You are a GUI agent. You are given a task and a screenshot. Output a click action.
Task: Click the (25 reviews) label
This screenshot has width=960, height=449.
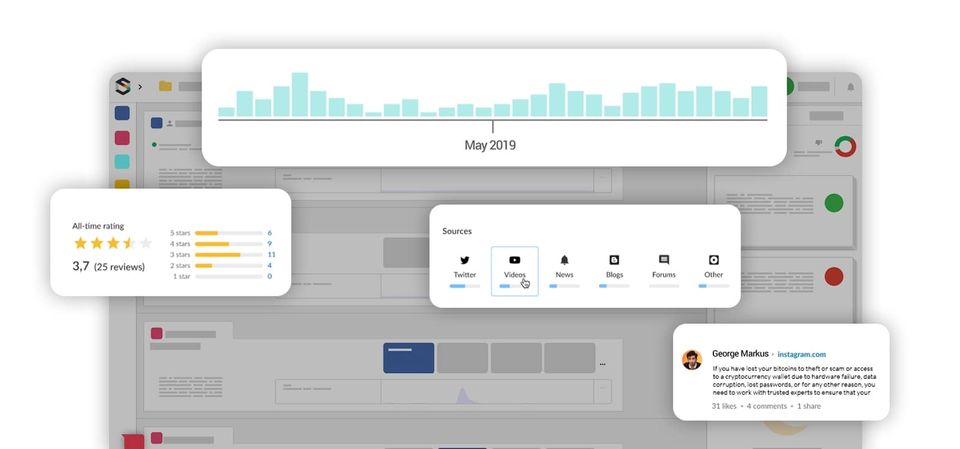[119, 267]
